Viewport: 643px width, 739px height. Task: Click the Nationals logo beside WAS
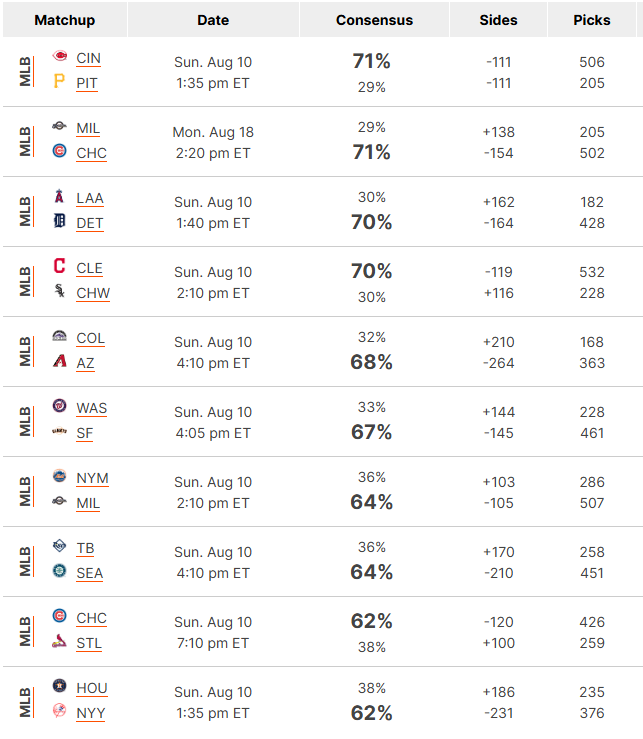tap(59, 406)
